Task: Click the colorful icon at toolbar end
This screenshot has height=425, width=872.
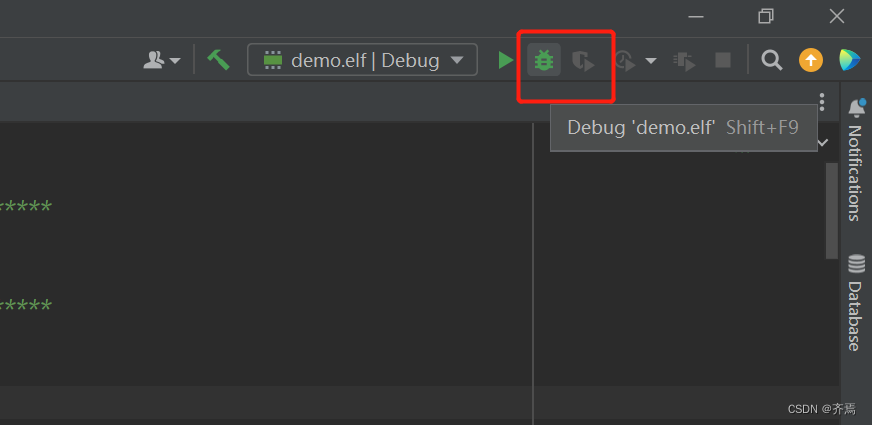Action: pyautogui.click(x=850, y=60)
